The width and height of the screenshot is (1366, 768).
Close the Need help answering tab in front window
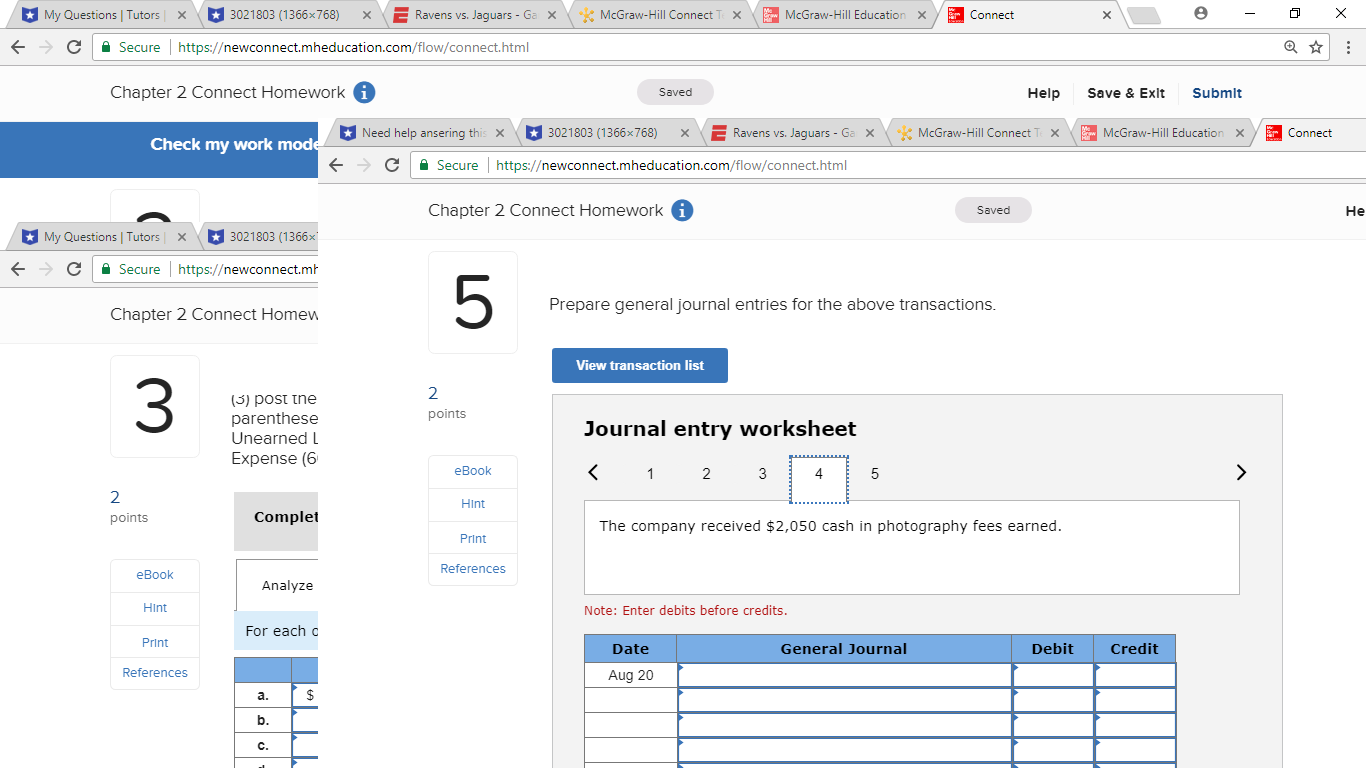pyautogui.click(x=499, y=133)
